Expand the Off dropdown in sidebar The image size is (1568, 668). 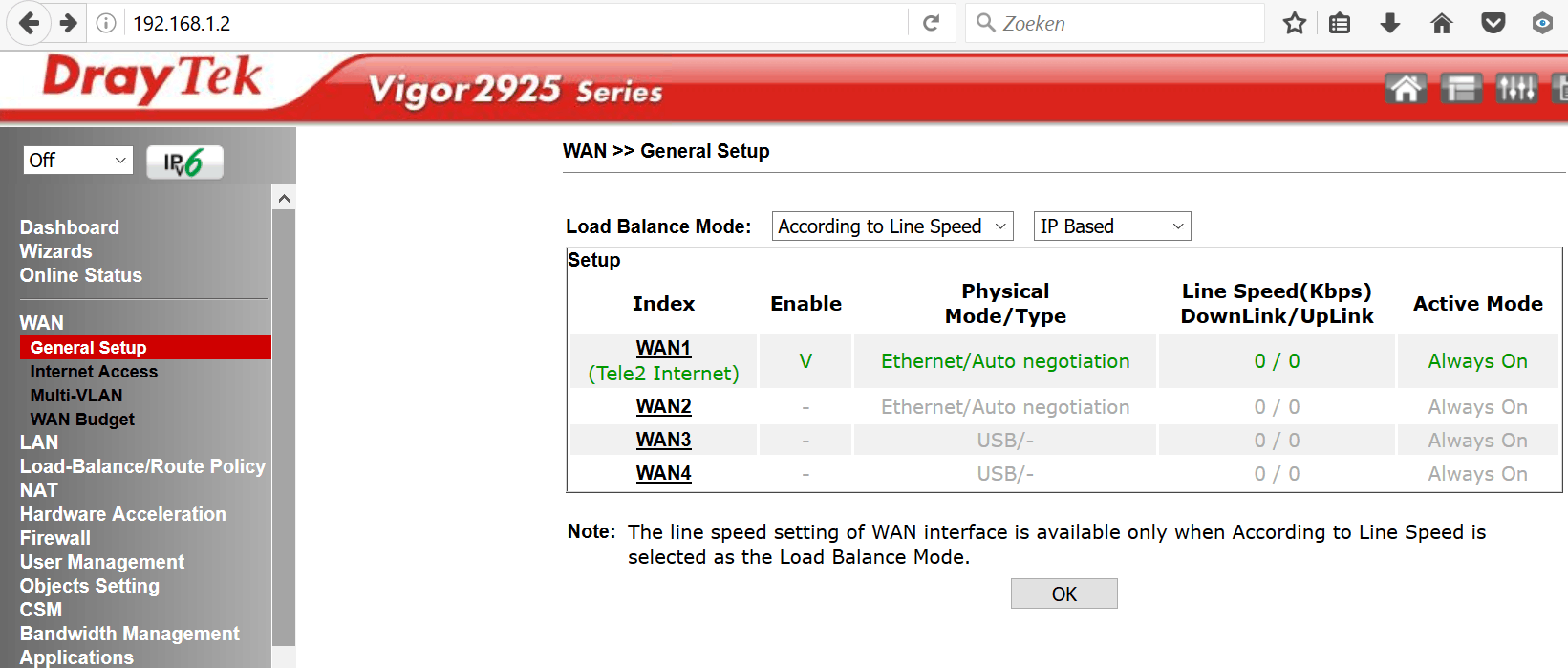coord(77,161)
